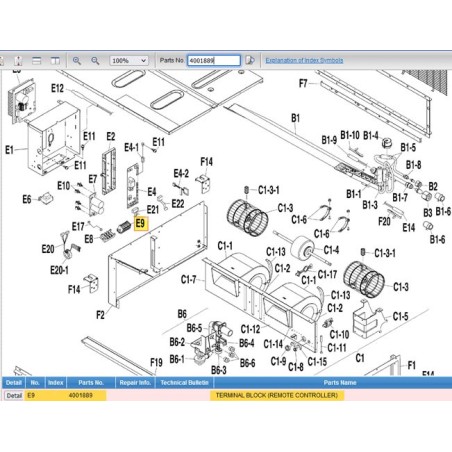Click the fit-to-height page icon
The width and height of the screenshot is (452, 452).
click(x=18, y=61)
